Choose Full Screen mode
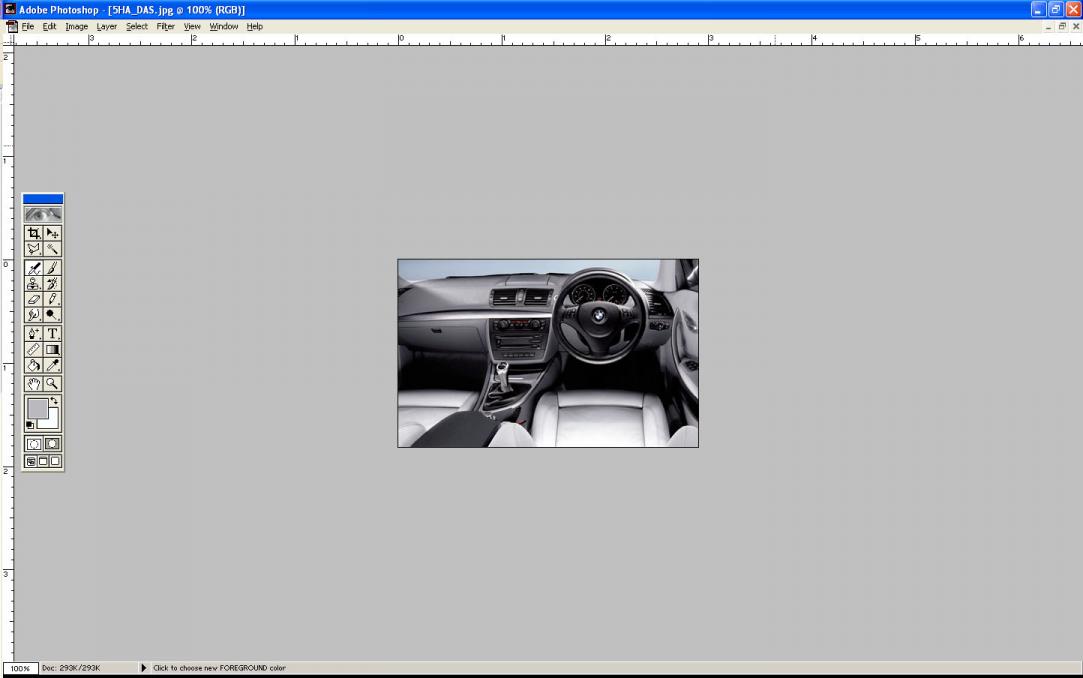 click(x=55, y=461)
